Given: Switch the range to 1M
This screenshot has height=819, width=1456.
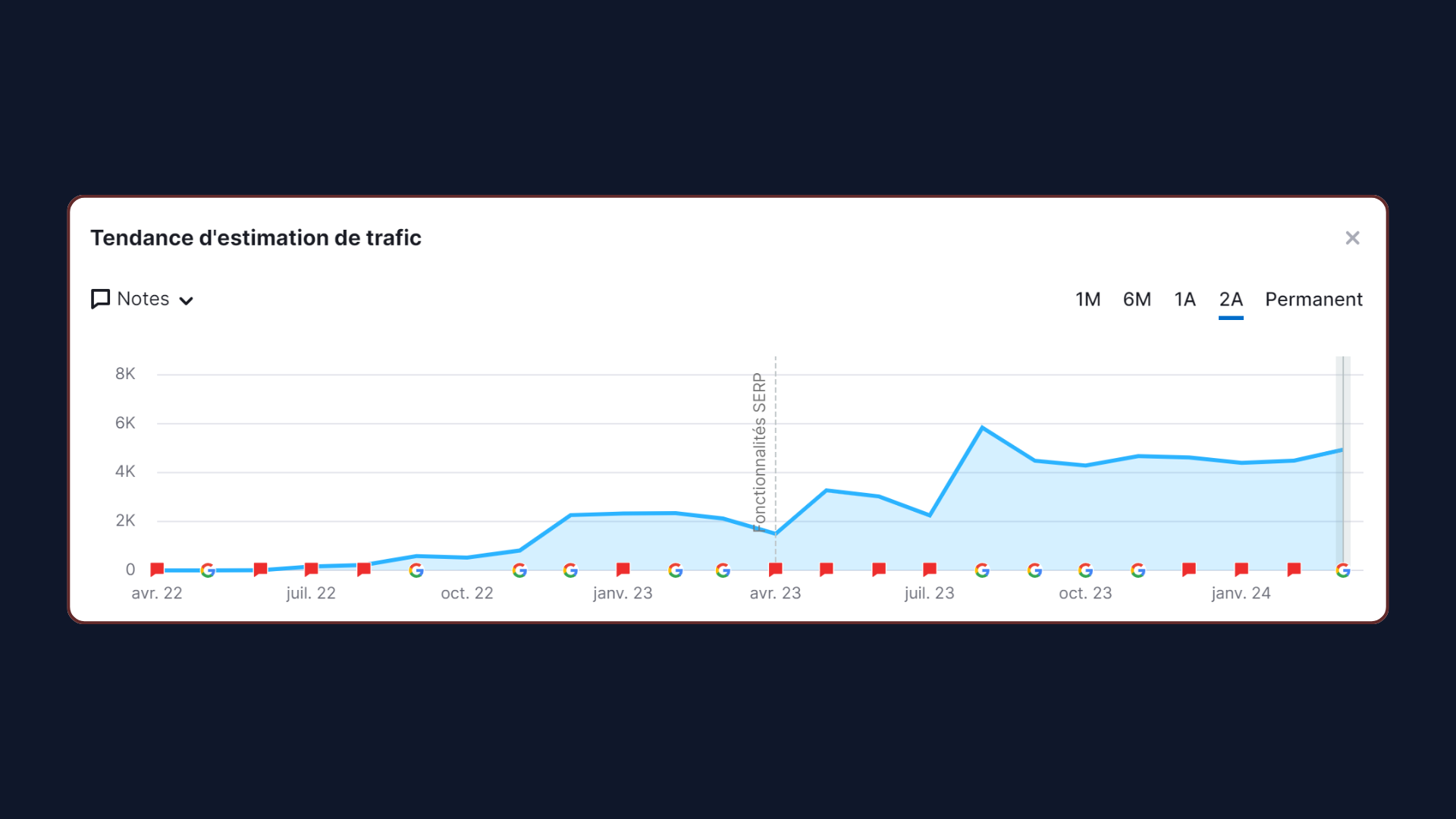Looking at the screenshot, I should tap(1087, 300).
